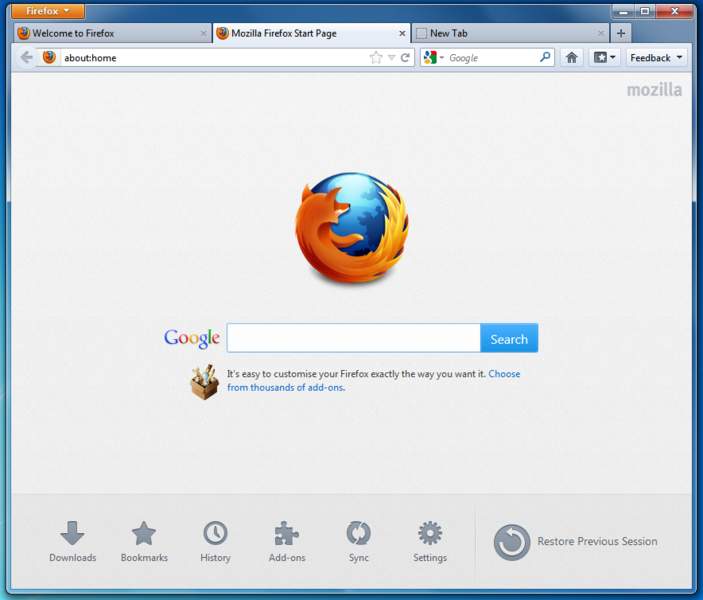Click the mozilla wordmark link
Image resolution: width=703 pixels, height=600 pixels.
tap(654, 90)
